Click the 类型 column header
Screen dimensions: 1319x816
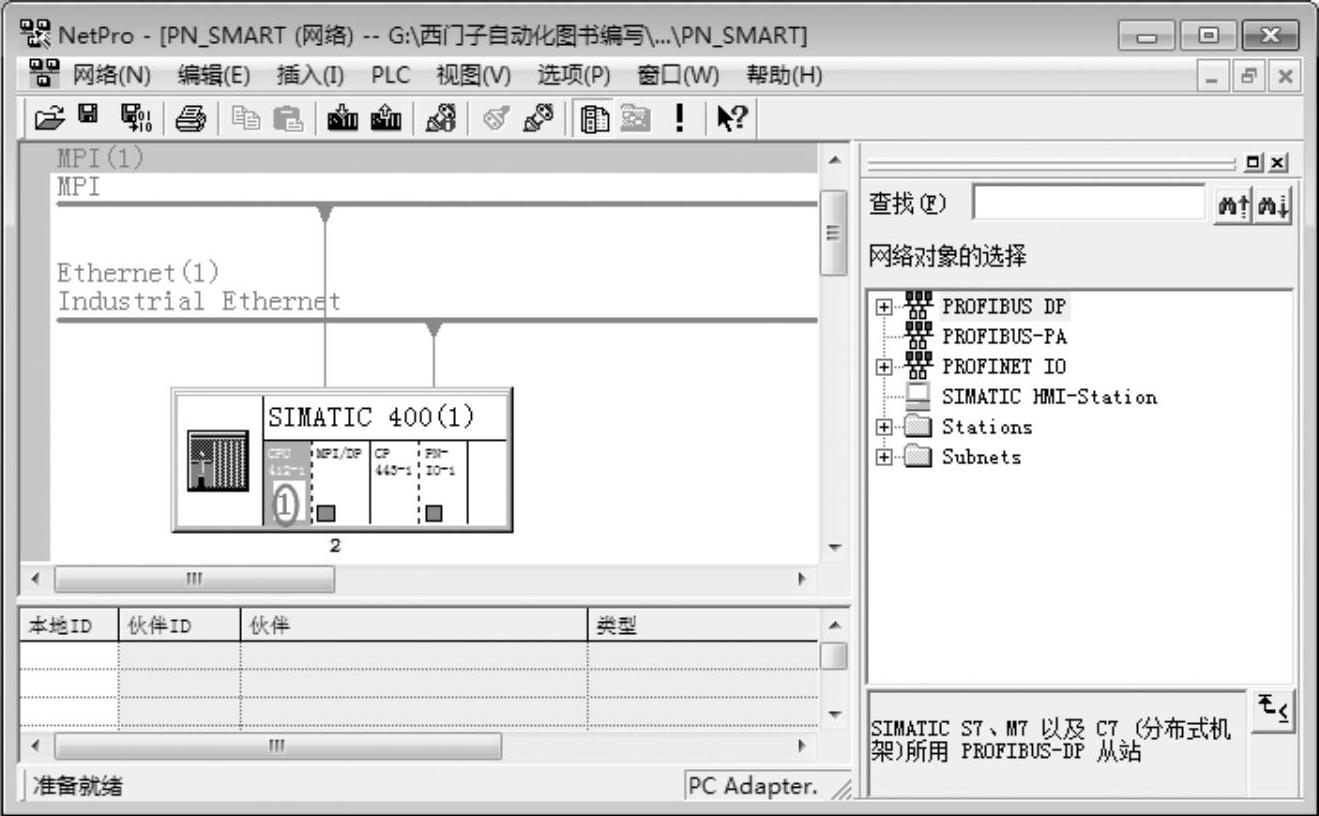tap(702, 625)
